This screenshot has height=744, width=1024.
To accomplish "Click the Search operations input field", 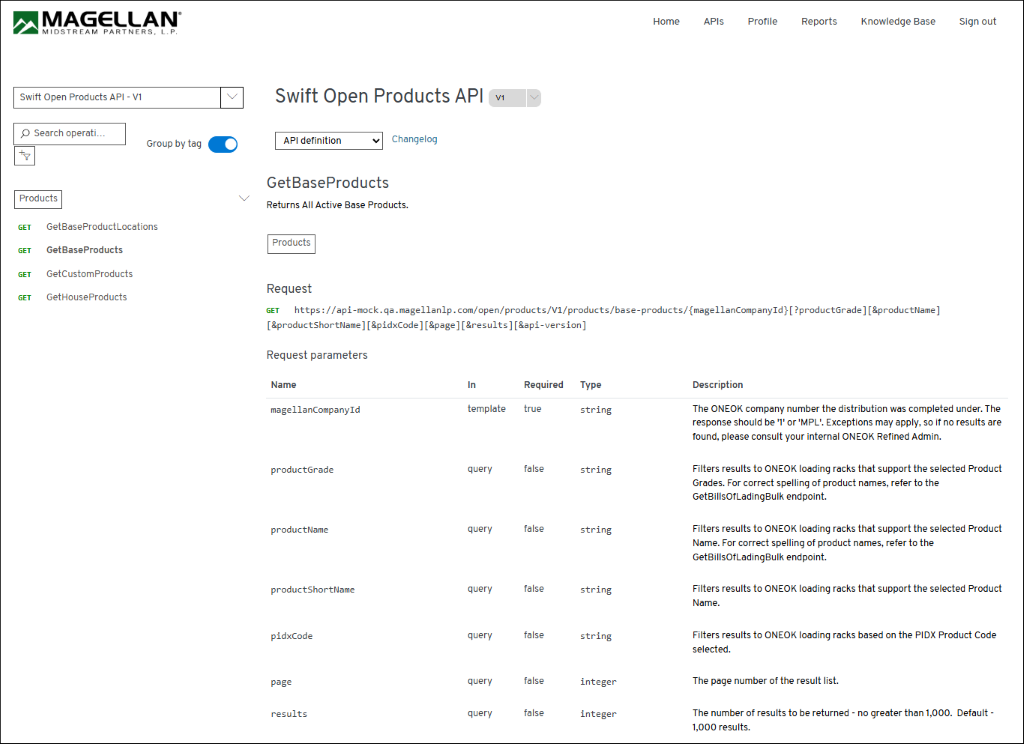I will (x=77, y=133).
